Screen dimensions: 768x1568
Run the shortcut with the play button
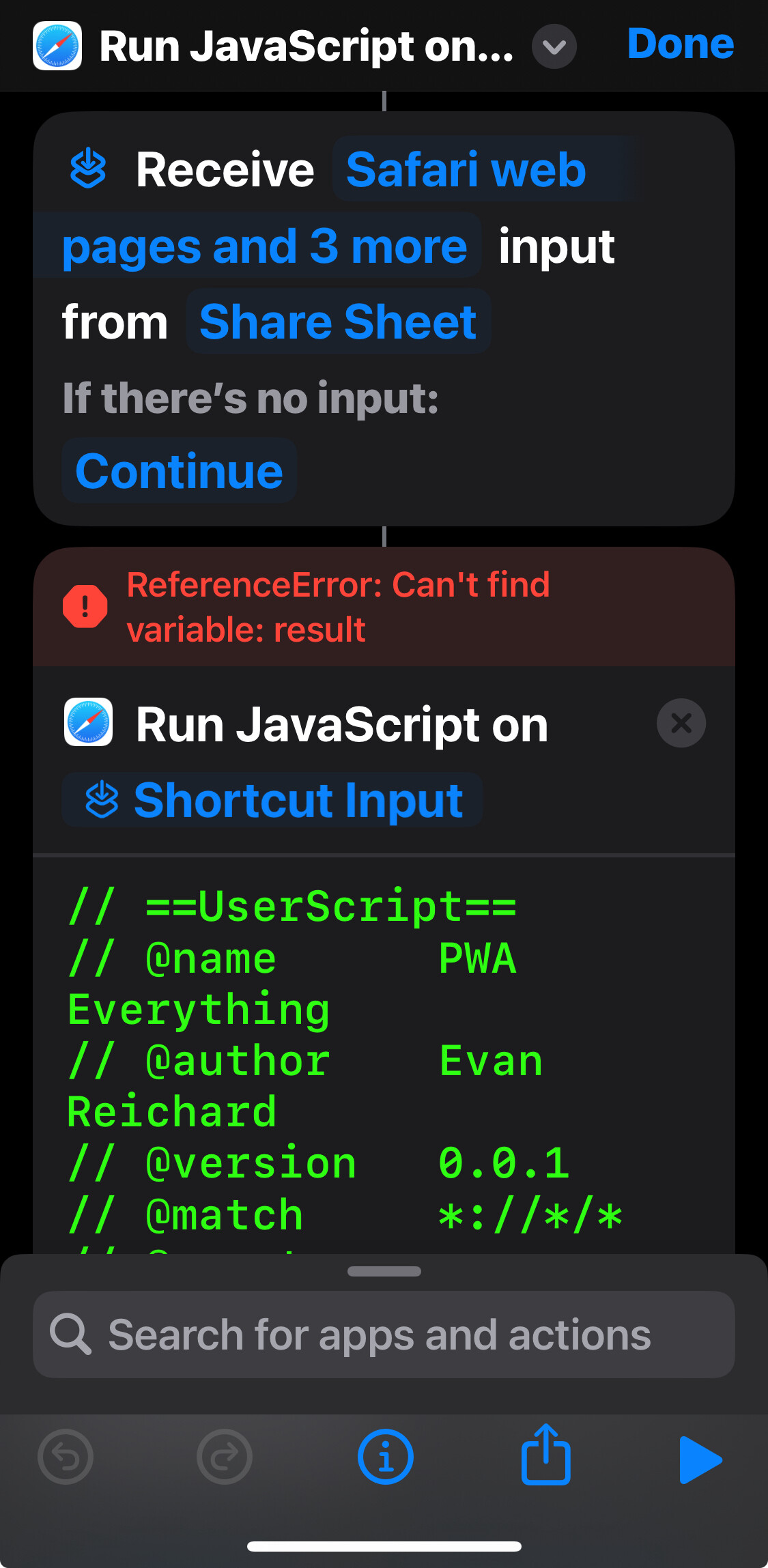(700, 1459)
